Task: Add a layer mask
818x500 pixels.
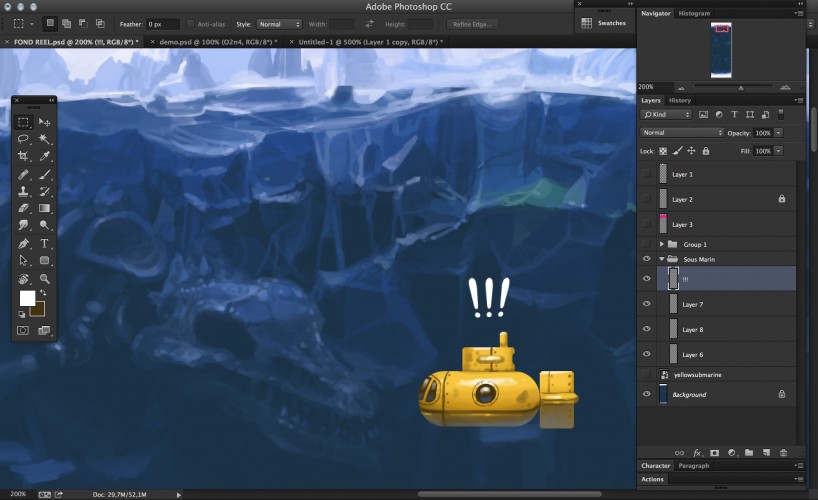Action: (714, 453)
